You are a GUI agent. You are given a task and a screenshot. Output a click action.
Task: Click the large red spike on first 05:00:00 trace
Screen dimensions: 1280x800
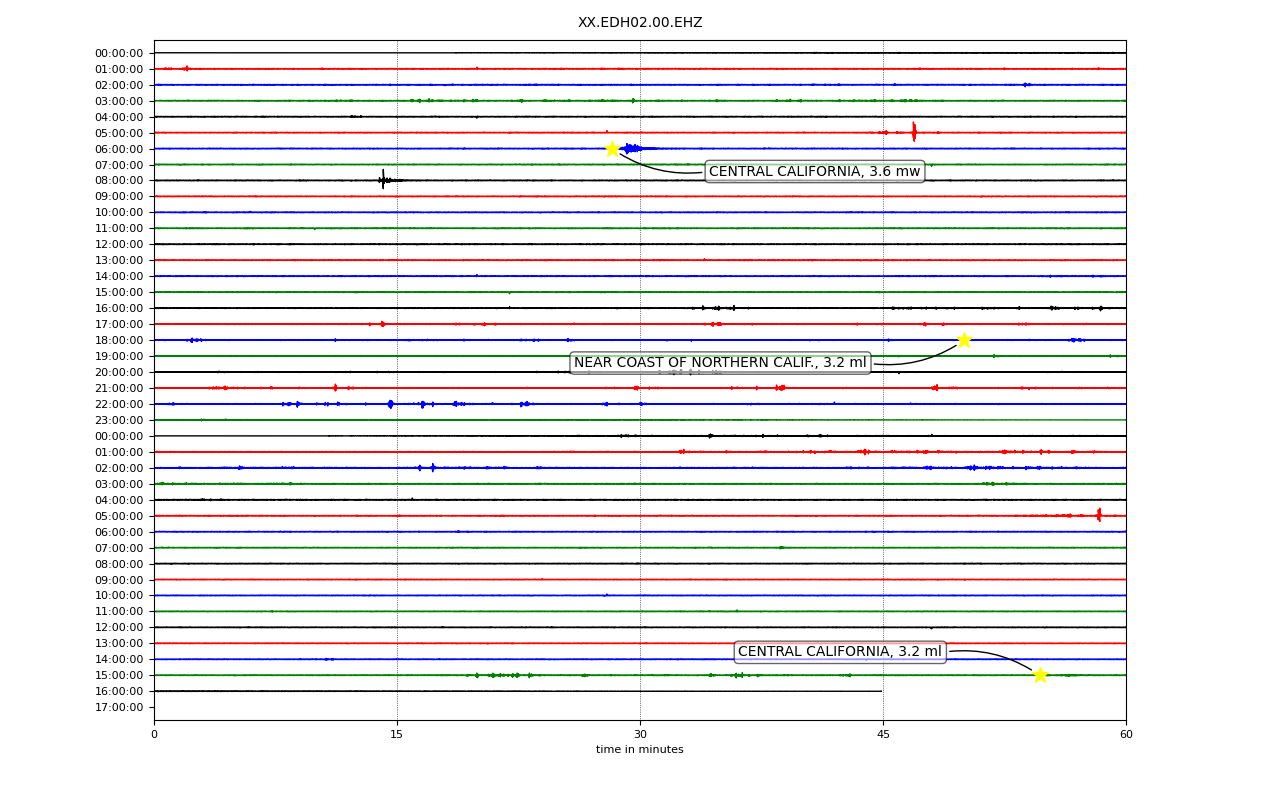pos(913,132)
